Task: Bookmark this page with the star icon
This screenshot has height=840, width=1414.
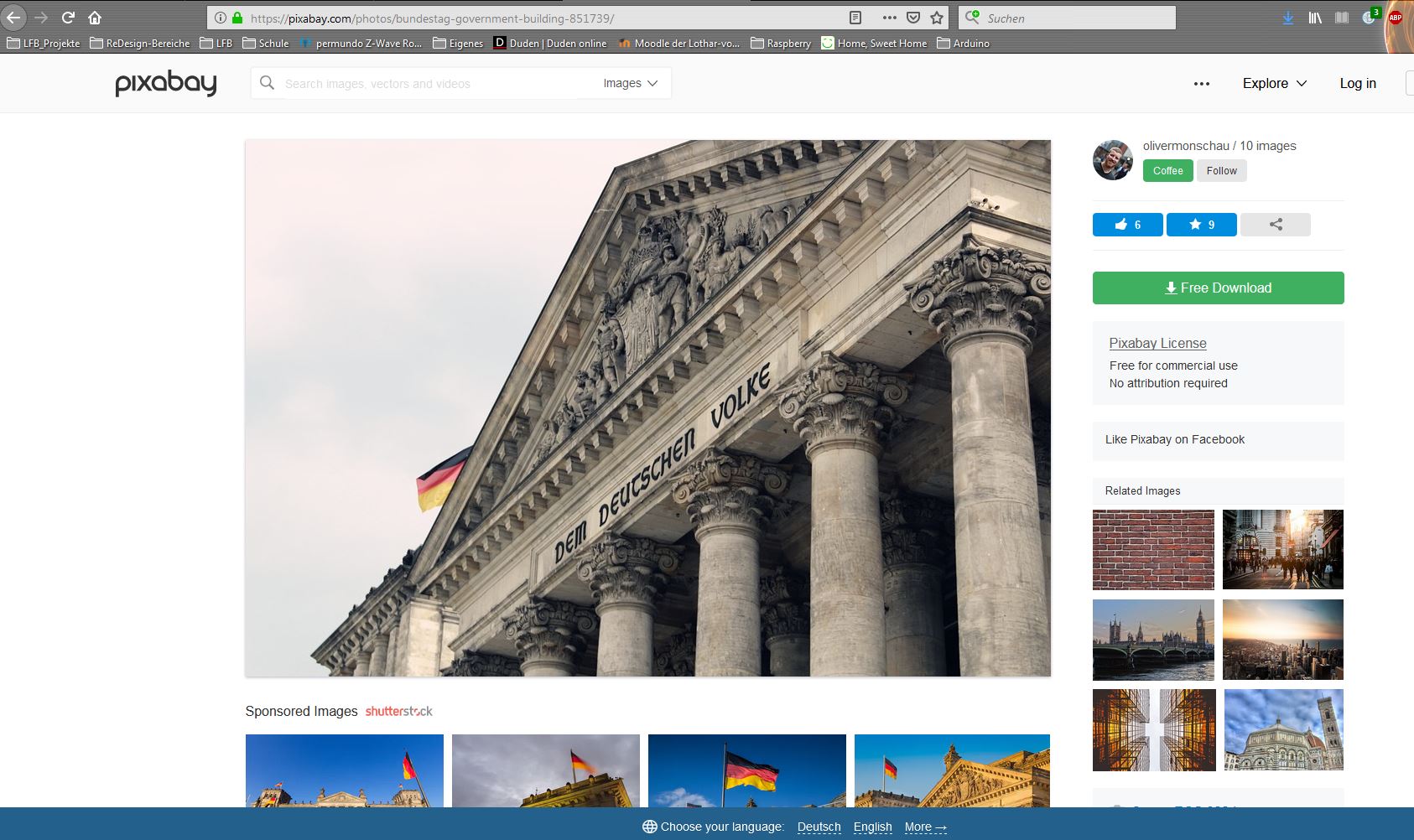Action: tap(937, 18)
